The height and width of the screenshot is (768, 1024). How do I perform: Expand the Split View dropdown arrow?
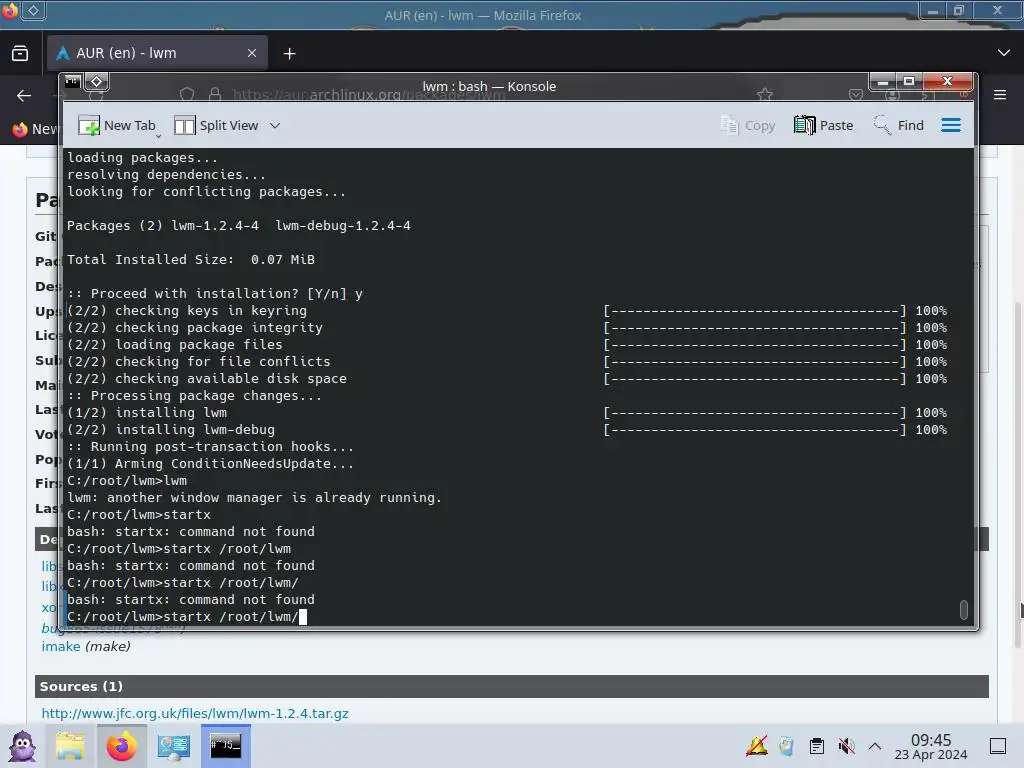[x=275, y=125]
